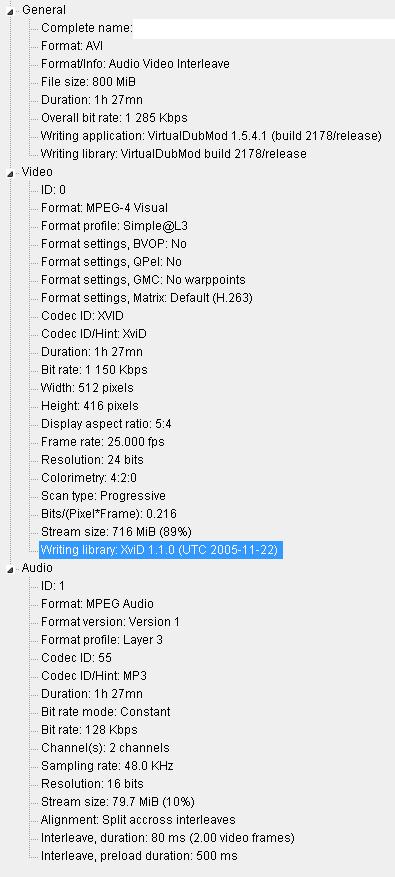395x877 pixels.
Task: Select Writing application VirtualDubMod row
Action: click(x=211, y=136)
